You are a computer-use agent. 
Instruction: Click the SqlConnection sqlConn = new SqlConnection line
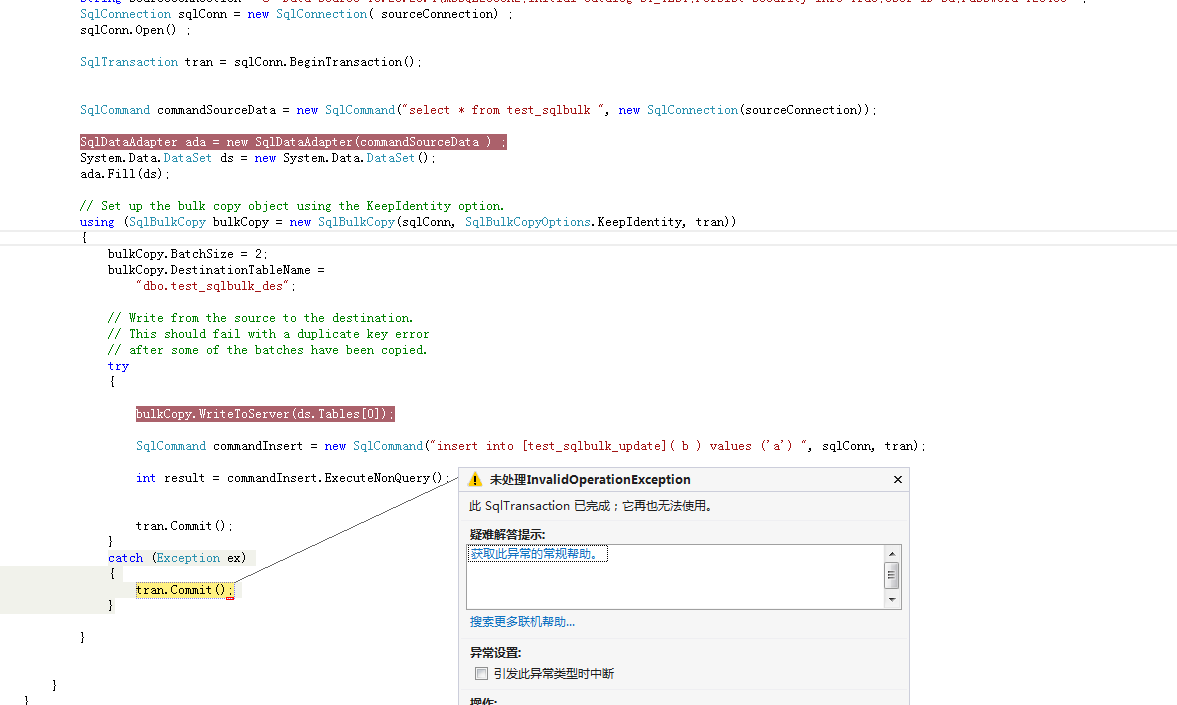coord(297,14)
